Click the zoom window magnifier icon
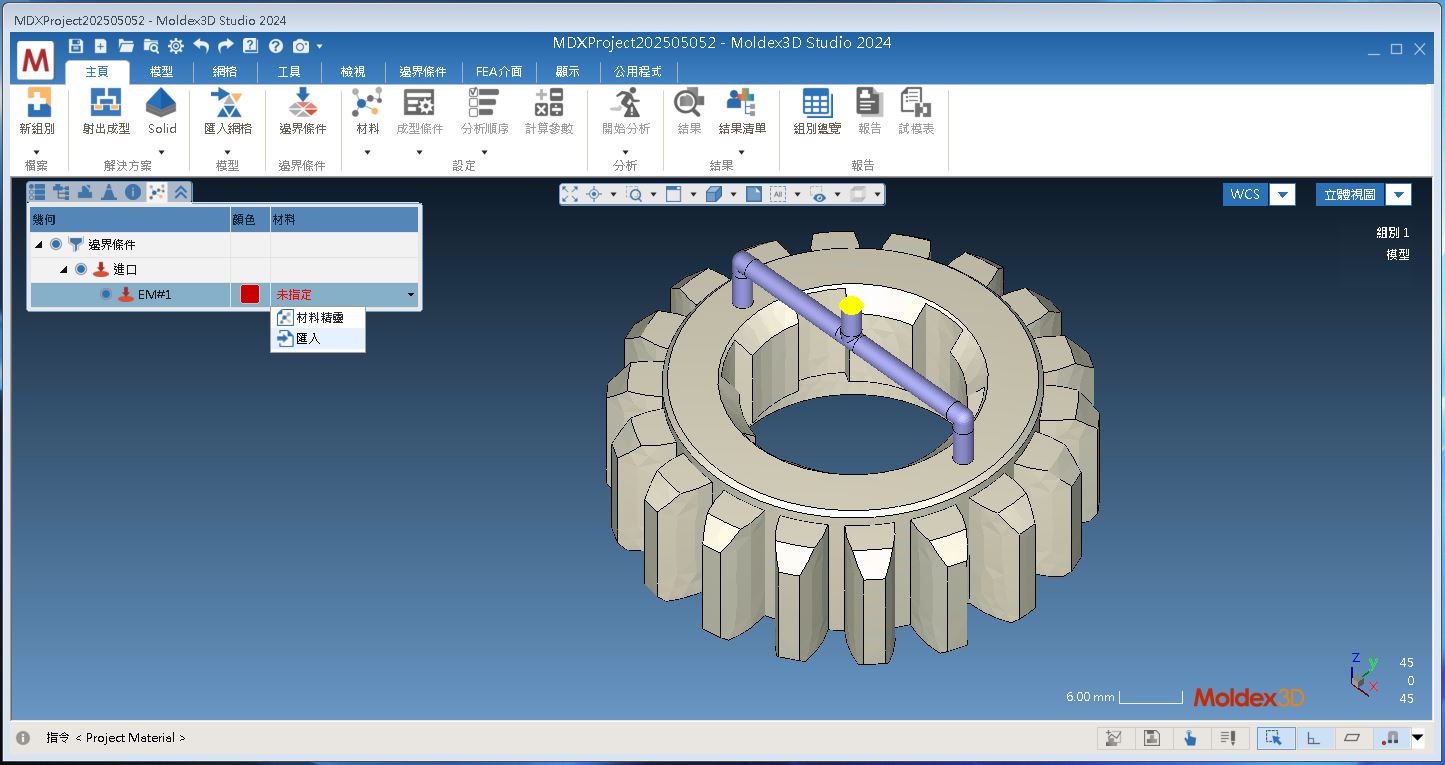This screenshot has width=1445, height=765. [634, 194]
